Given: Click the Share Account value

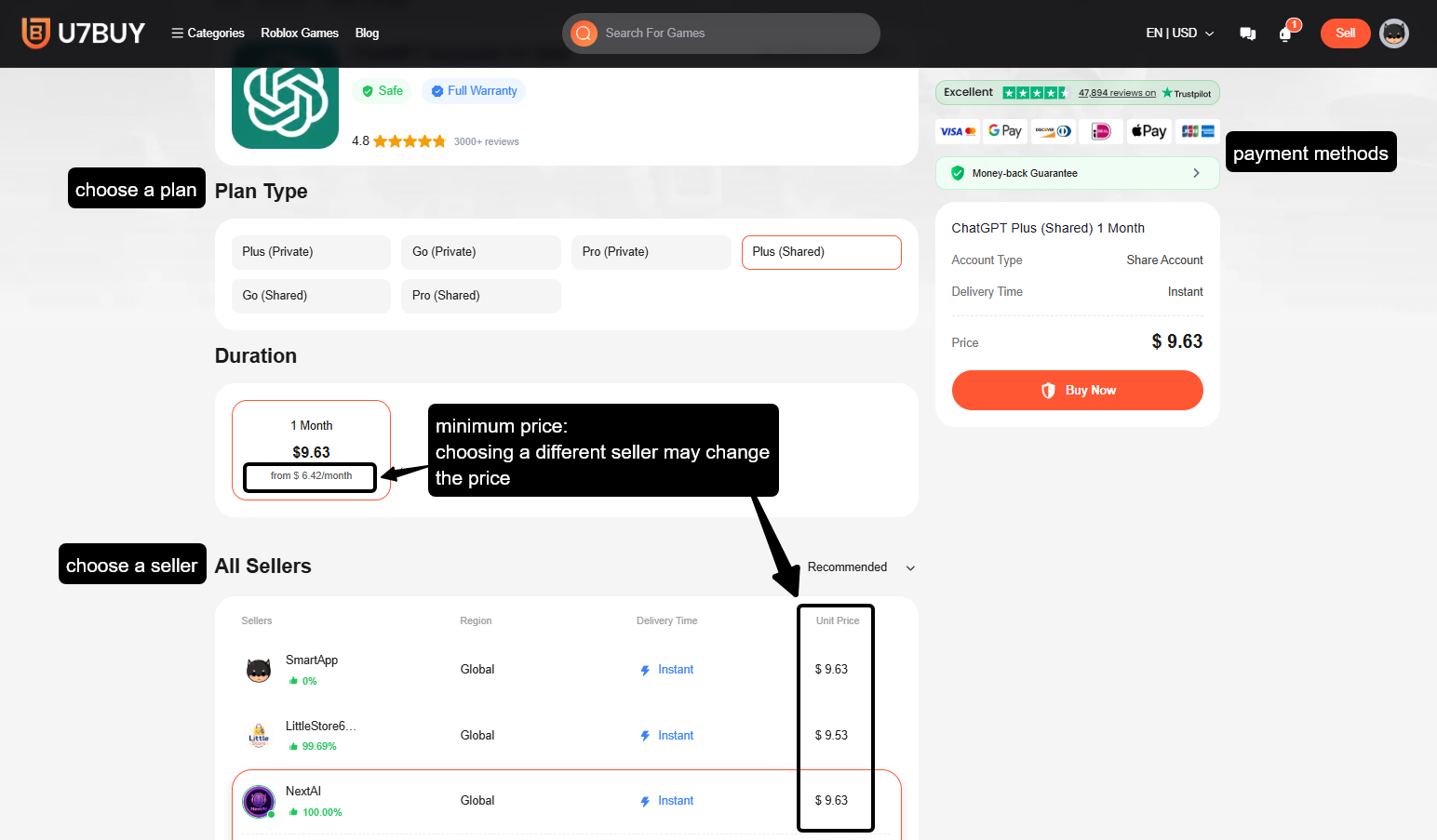Looking at the screenshot, I should pos(1164,260).
